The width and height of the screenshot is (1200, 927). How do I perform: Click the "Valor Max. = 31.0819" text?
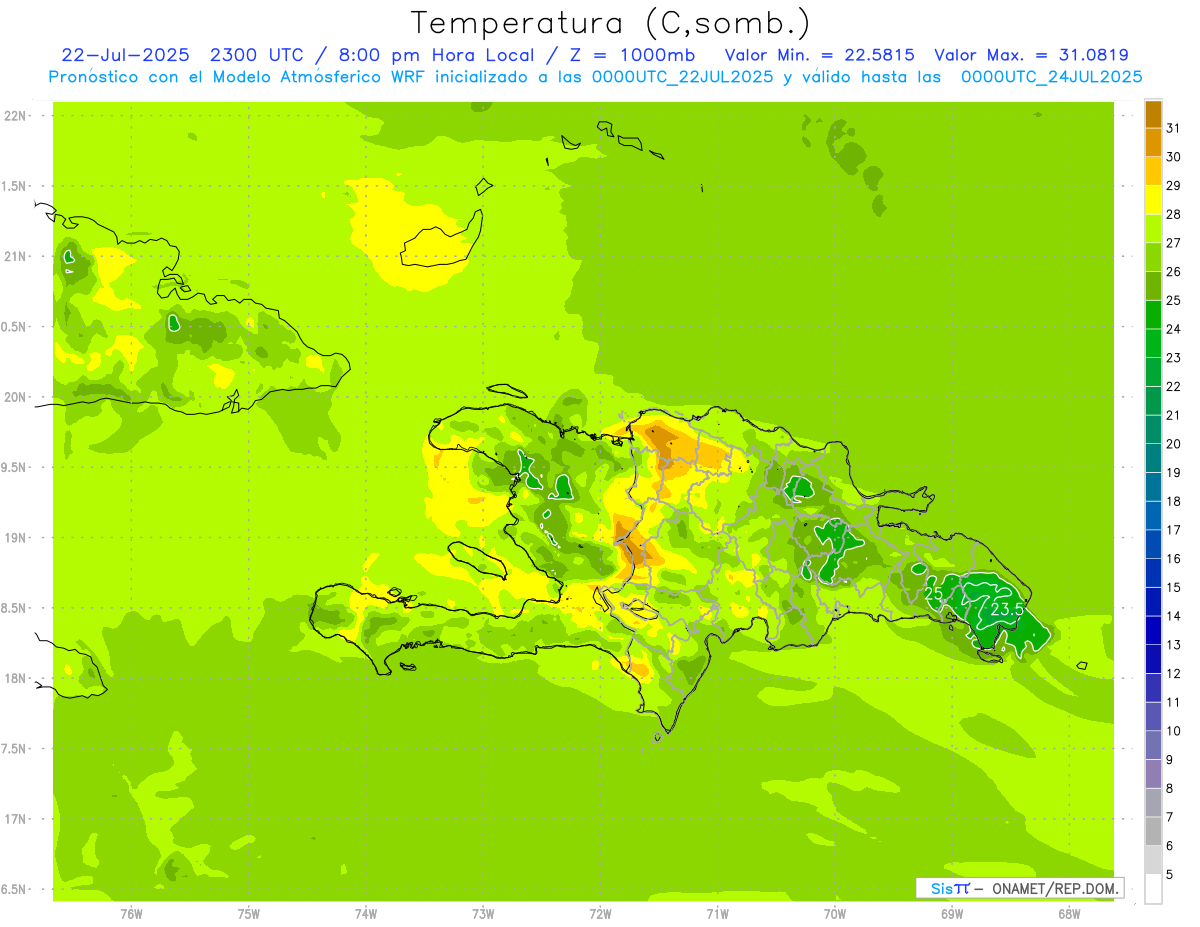click(x=1031, y=55)
